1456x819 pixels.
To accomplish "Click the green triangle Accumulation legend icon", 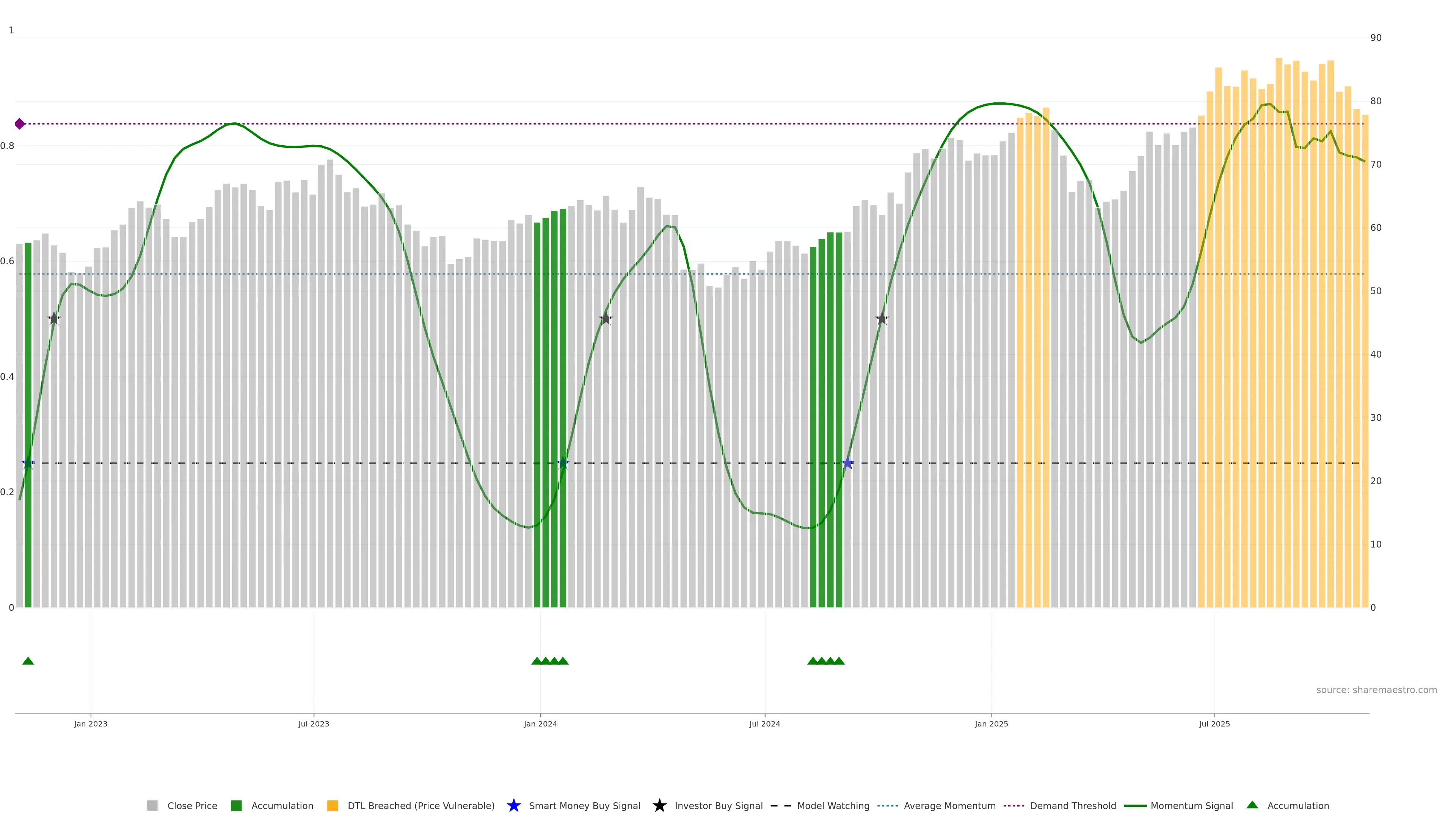I will coord(1252,805).
